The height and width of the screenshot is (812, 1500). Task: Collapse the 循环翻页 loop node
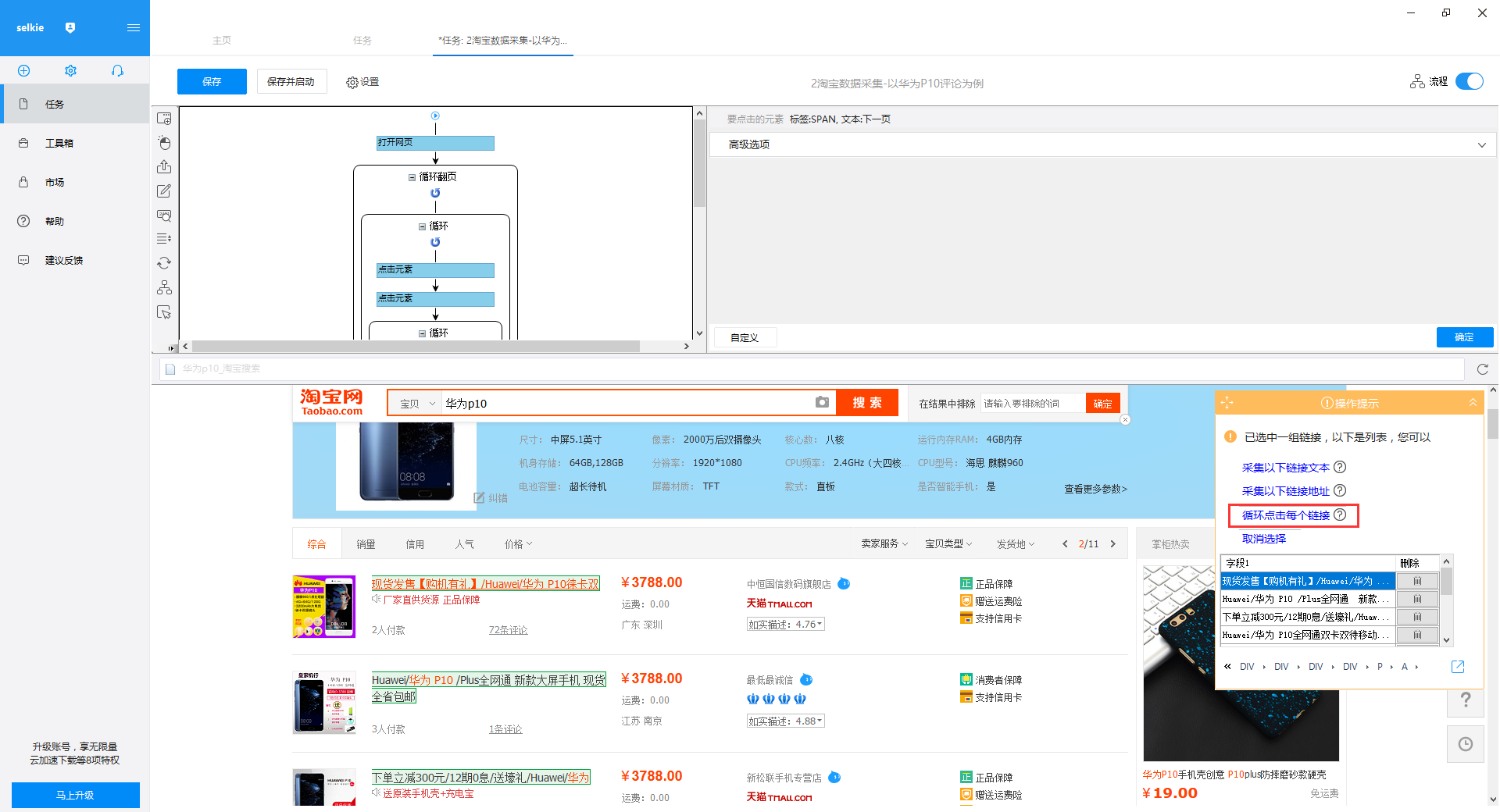(x=412, y=177)
